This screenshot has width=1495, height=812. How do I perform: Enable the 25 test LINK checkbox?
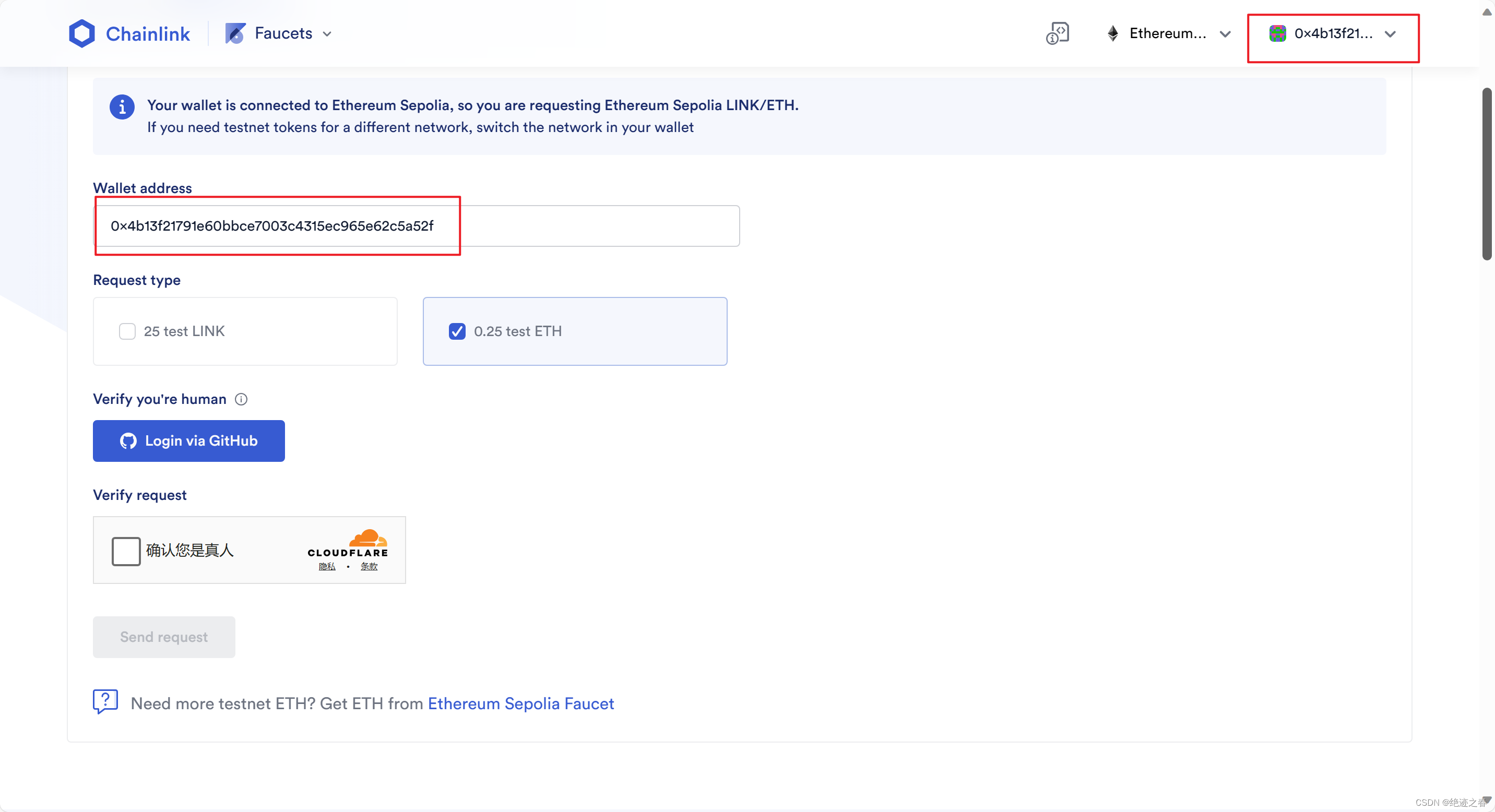pos(127,331)
